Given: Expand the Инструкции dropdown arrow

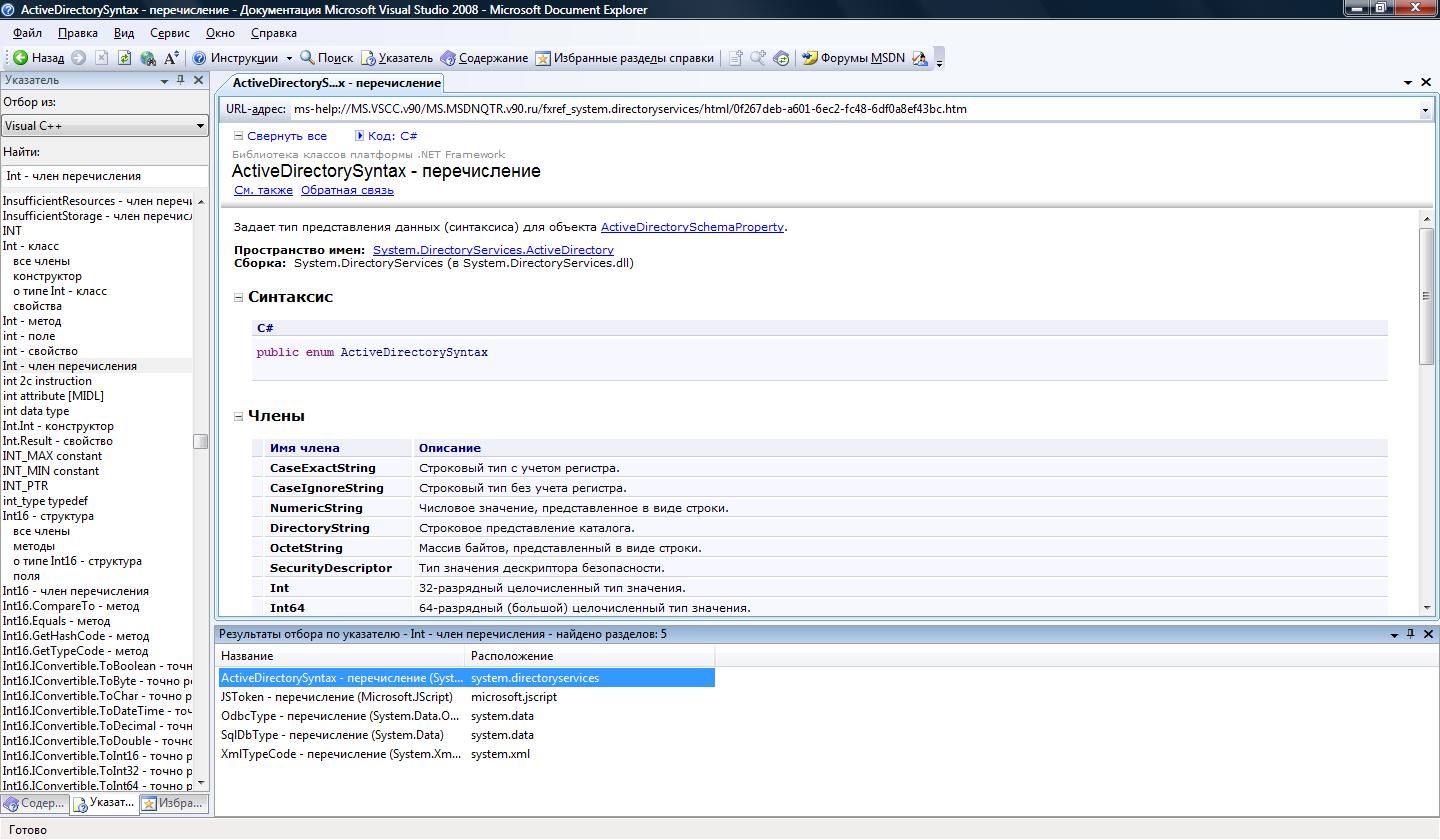Looking at the screenshot, I should pyautogui.click(x=289, y=58).
